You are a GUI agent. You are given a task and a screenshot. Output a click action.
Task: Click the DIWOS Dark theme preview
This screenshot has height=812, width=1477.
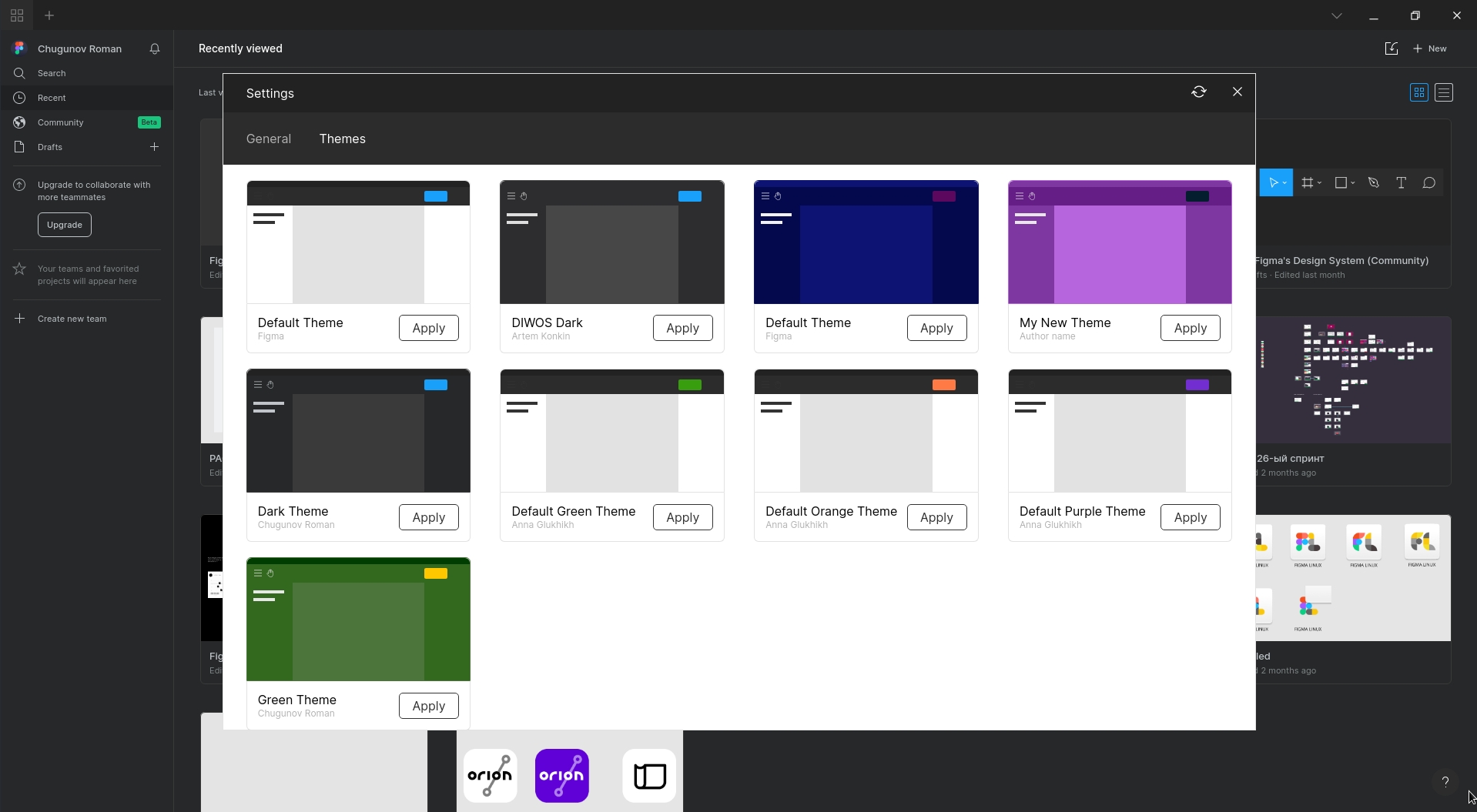612,242
